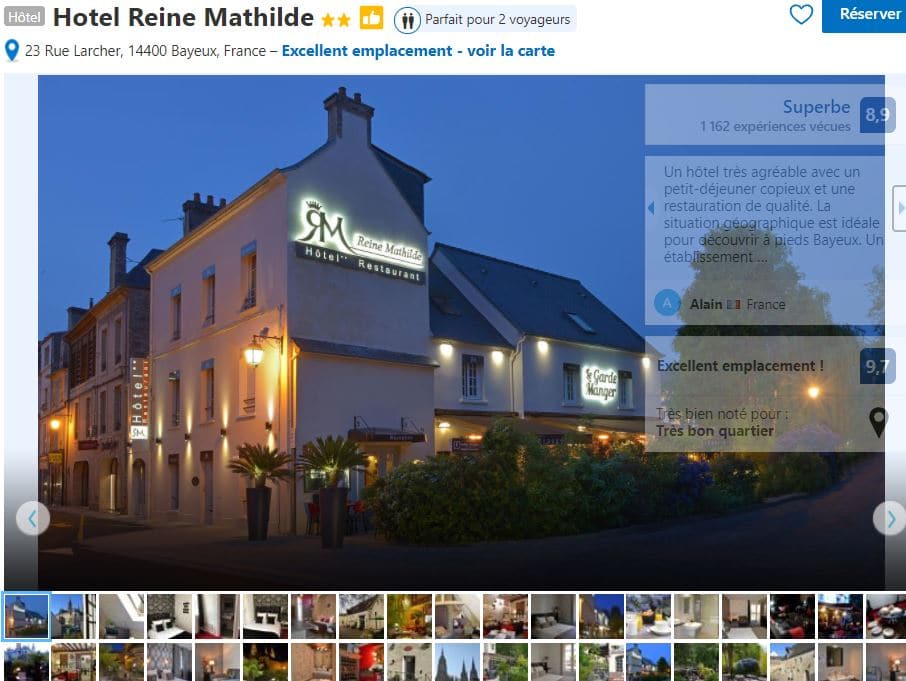The height and width of the screenshot is (681, 906).
Task: Click the 1 162 expériences vécues text
Action: (775, 126)
